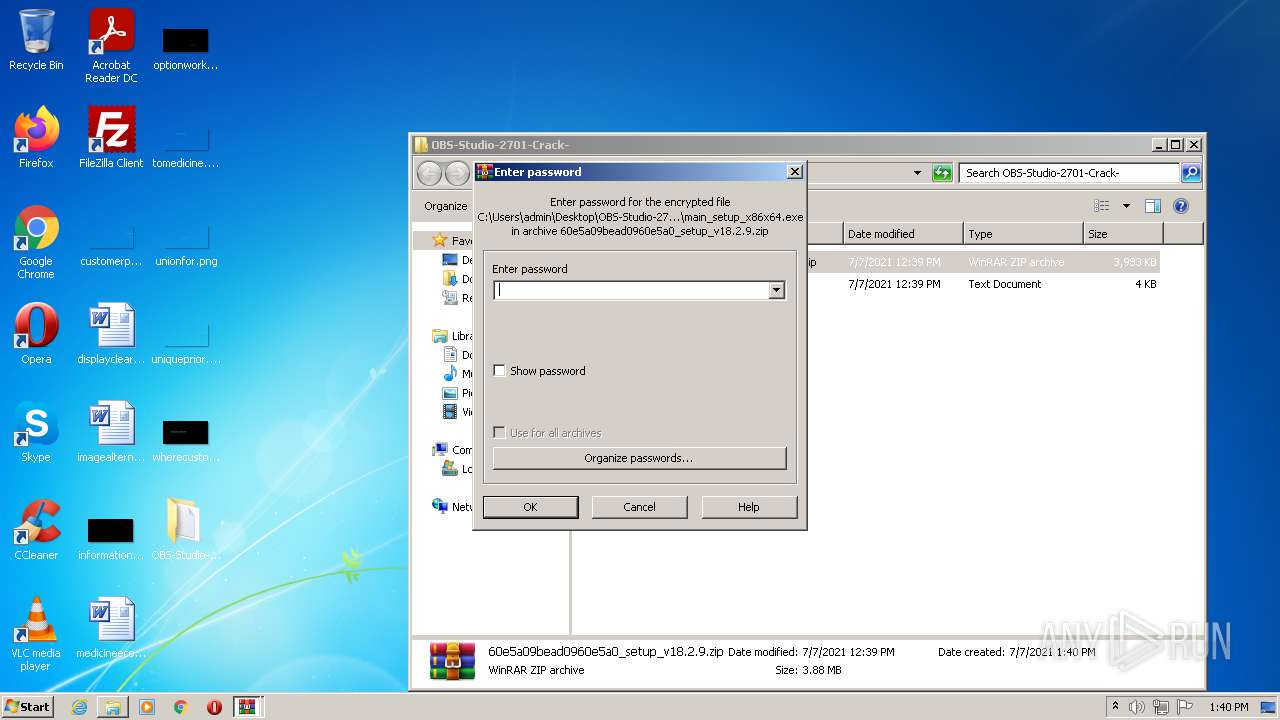Open CCleaner desktop shortcut
The width and height of the screenshot is (1280, 720).
coord(36,530)
